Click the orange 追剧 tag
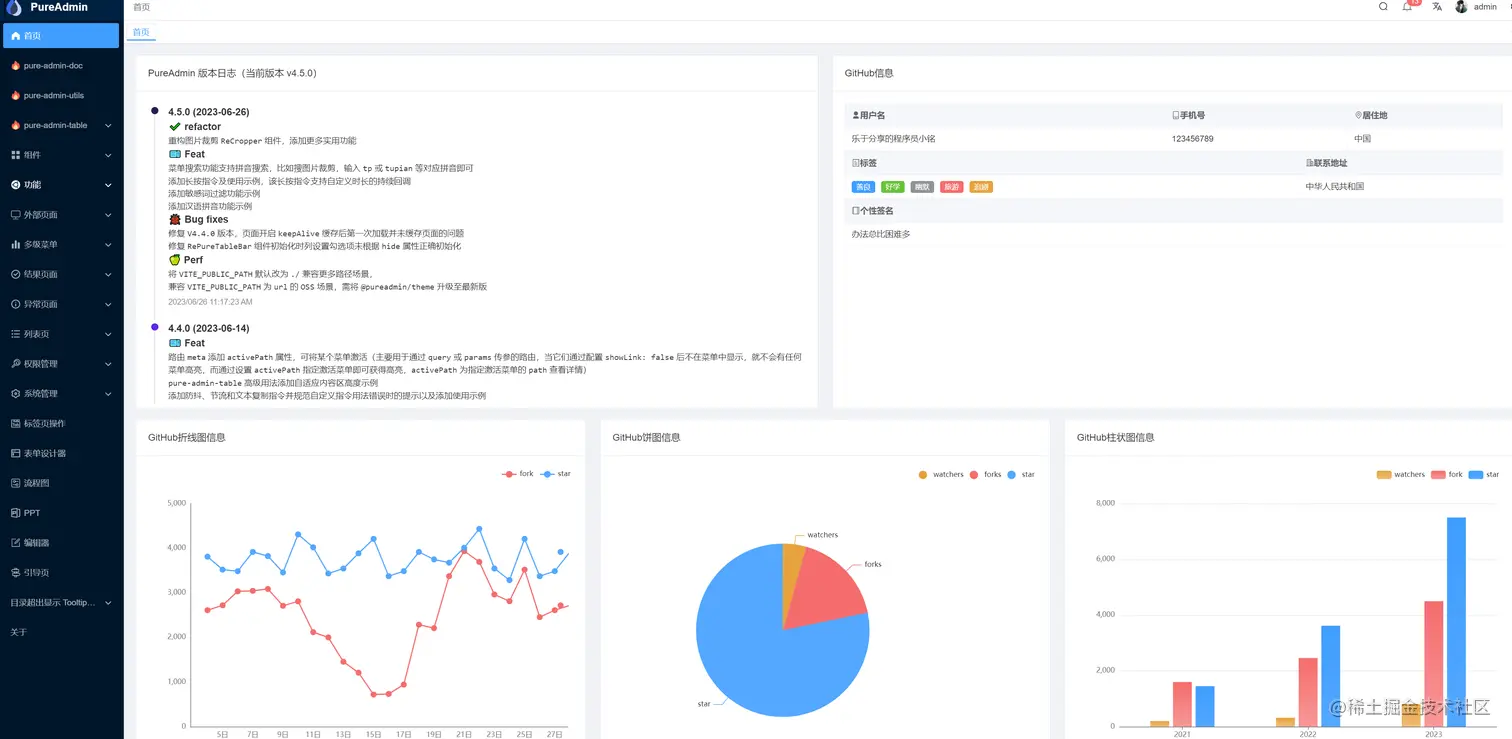 pyautogui.click(x=981, y=187)
